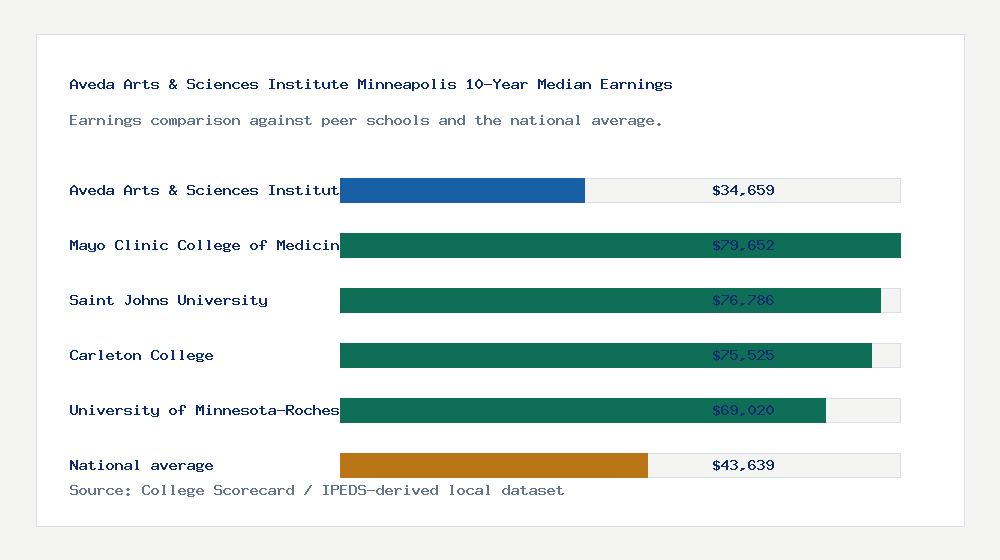Select the Aveda Arts & Sciences Institute row label
The width and height of the screenshot is (1000, 560).
204,190
